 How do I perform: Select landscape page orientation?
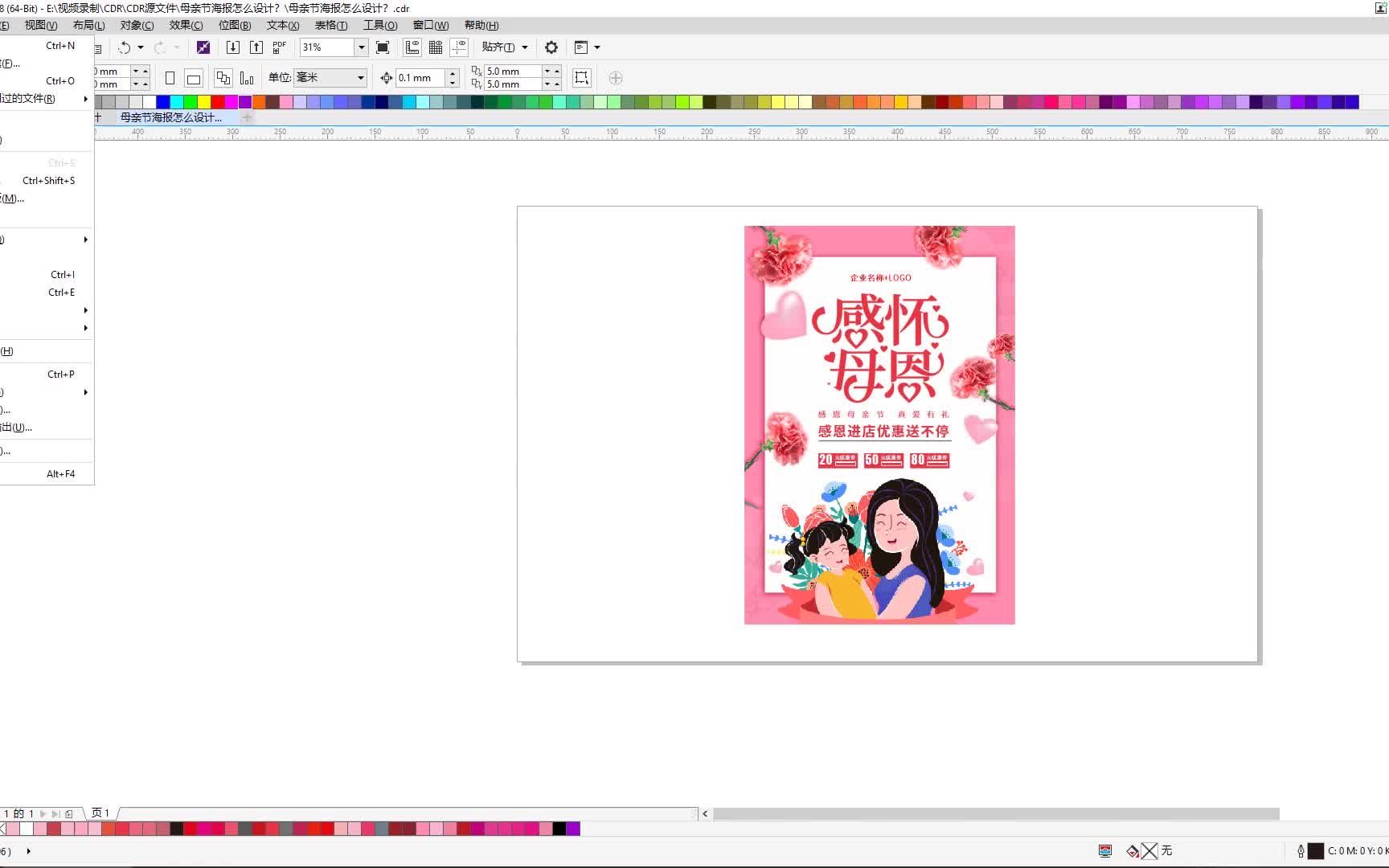(194, 78)
